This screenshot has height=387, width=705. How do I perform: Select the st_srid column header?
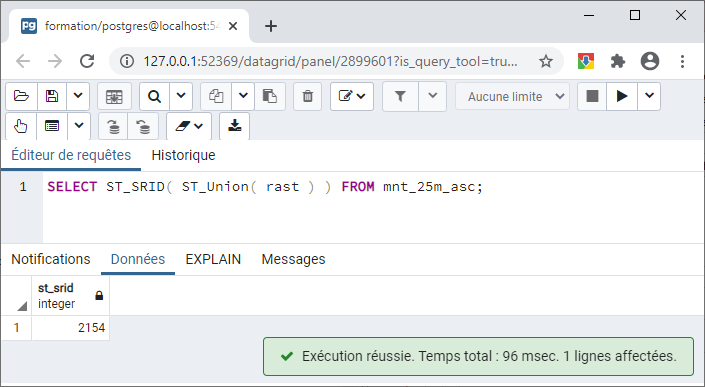[x=71, y=296]
